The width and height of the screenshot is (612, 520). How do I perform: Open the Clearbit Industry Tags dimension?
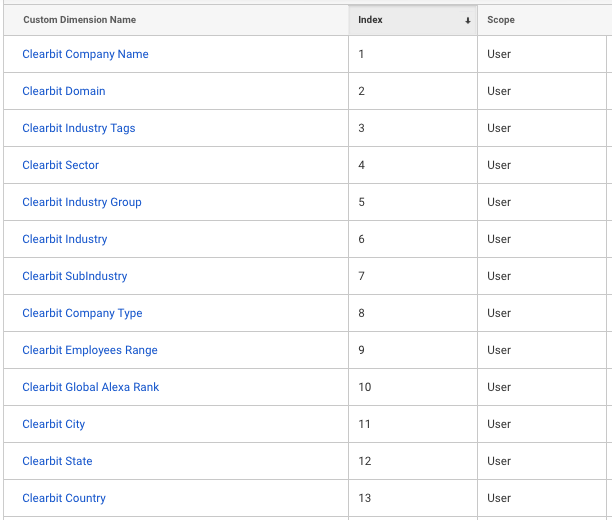pyautogui.click(x=78, y=128)
